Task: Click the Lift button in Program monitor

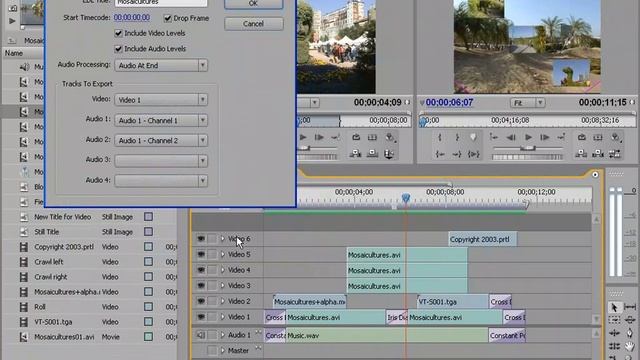Action: pyautogui.click(x=581, y=154)
